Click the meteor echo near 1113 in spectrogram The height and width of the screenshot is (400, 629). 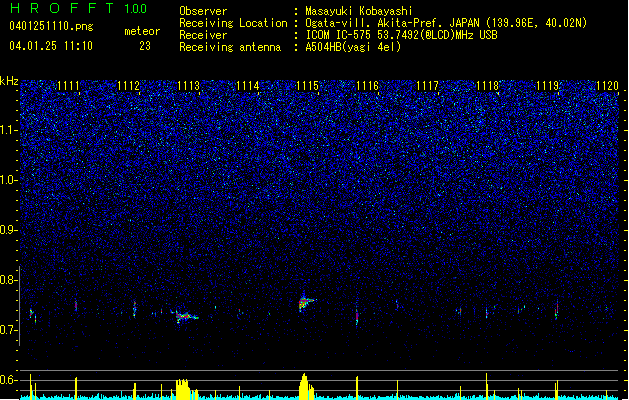pos(185,316)
